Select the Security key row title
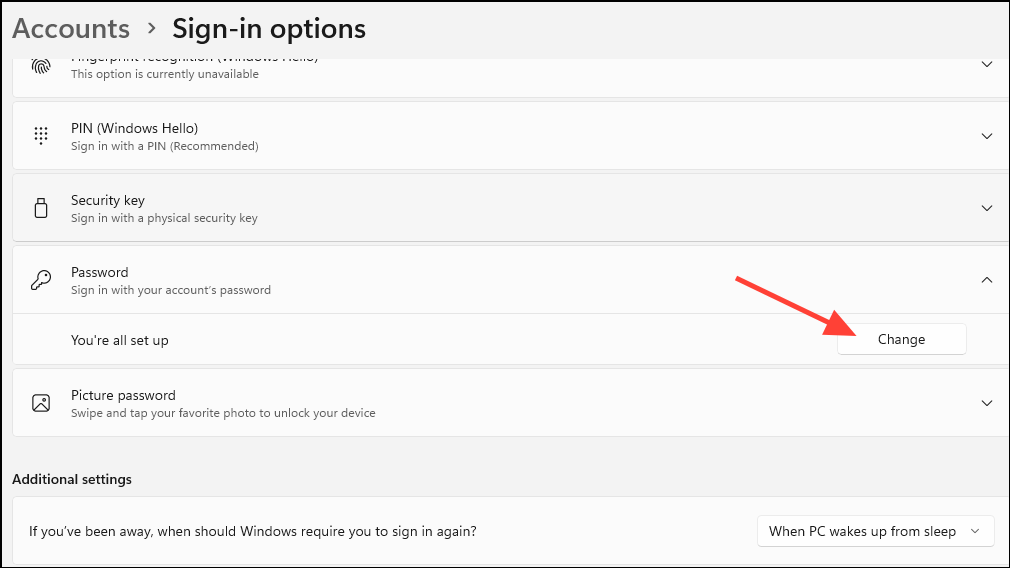1010x568 pixels. pos(108,200)
